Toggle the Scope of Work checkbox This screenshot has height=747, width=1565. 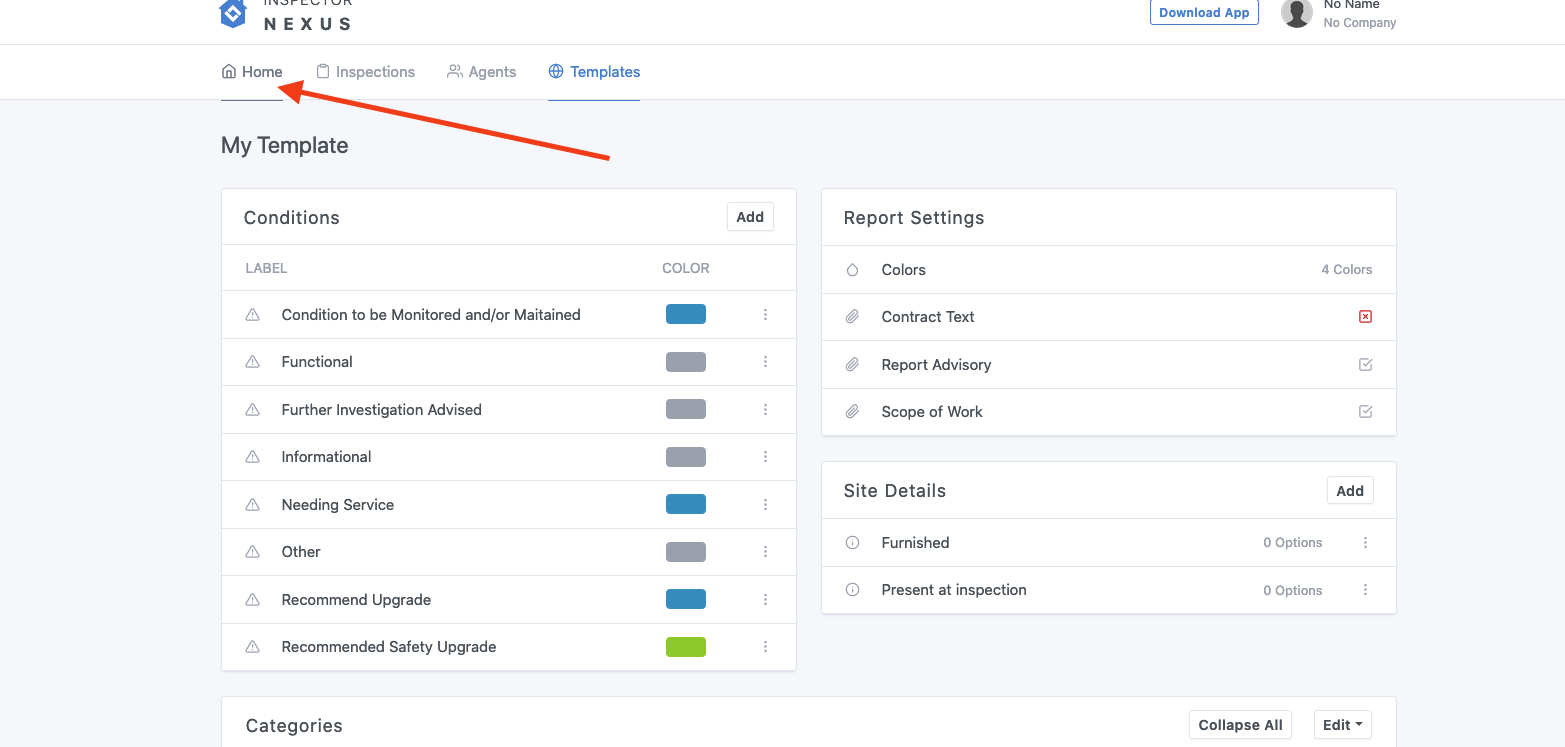pyautogui.click(x=1365, y=412)
